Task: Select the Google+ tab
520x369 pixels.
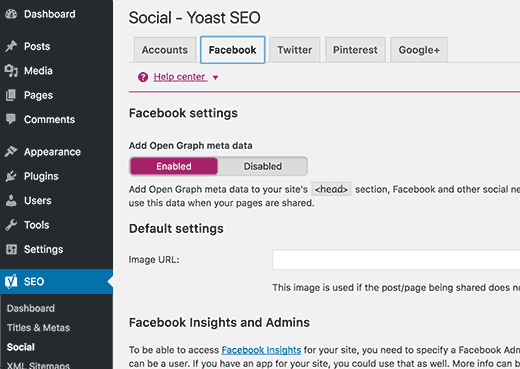Action: click(x=419, y=50)
